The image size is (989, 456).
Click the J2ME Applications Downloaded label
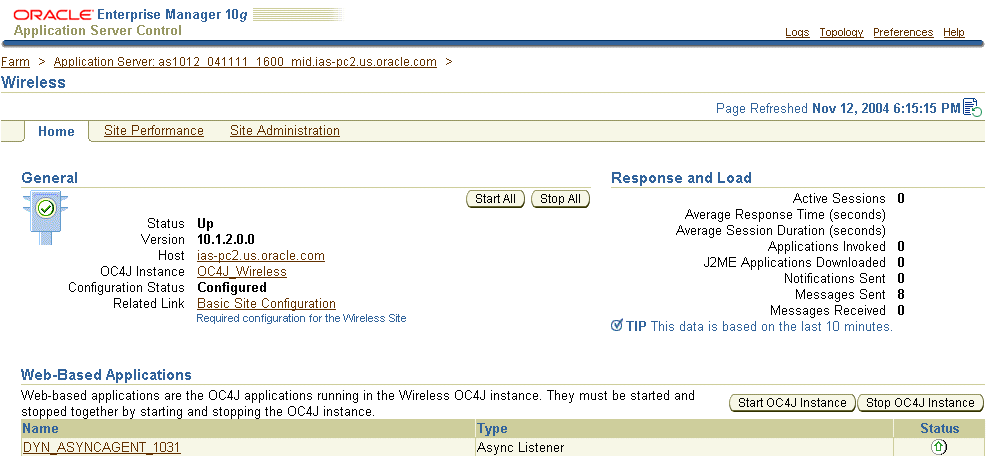(x=795, y=262)
